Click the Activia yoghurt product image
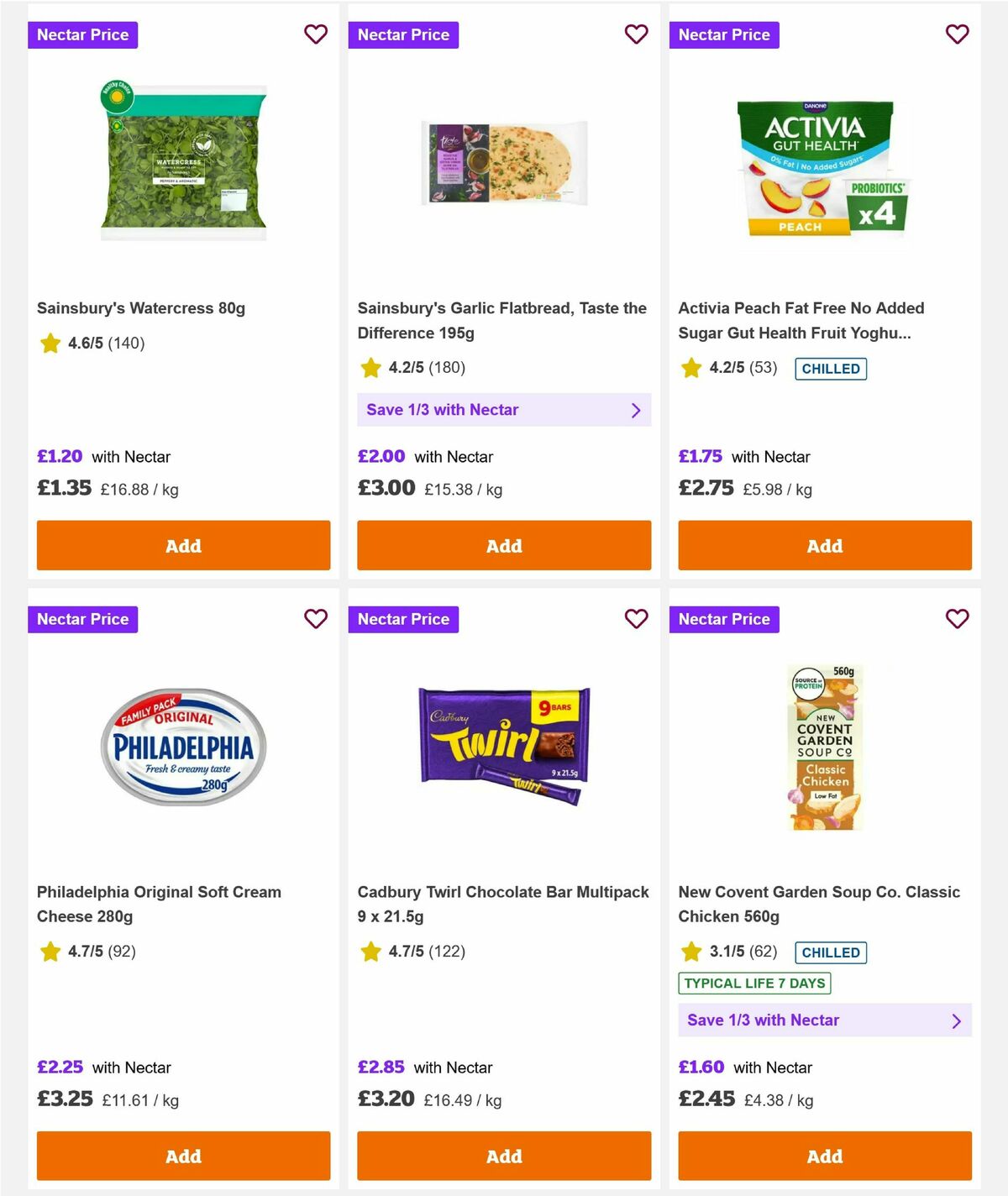 pyautogui.click(x=824, y=164)
